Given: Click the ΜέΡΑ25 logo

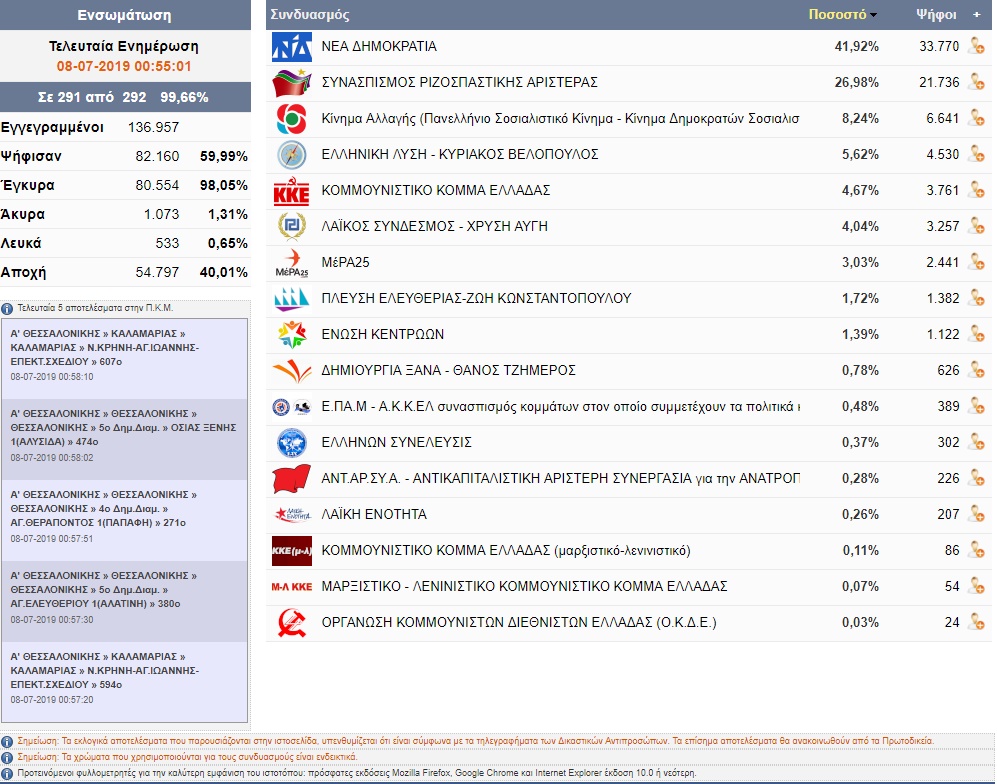Looking at the screenshot, I should [x=292, y=263].
